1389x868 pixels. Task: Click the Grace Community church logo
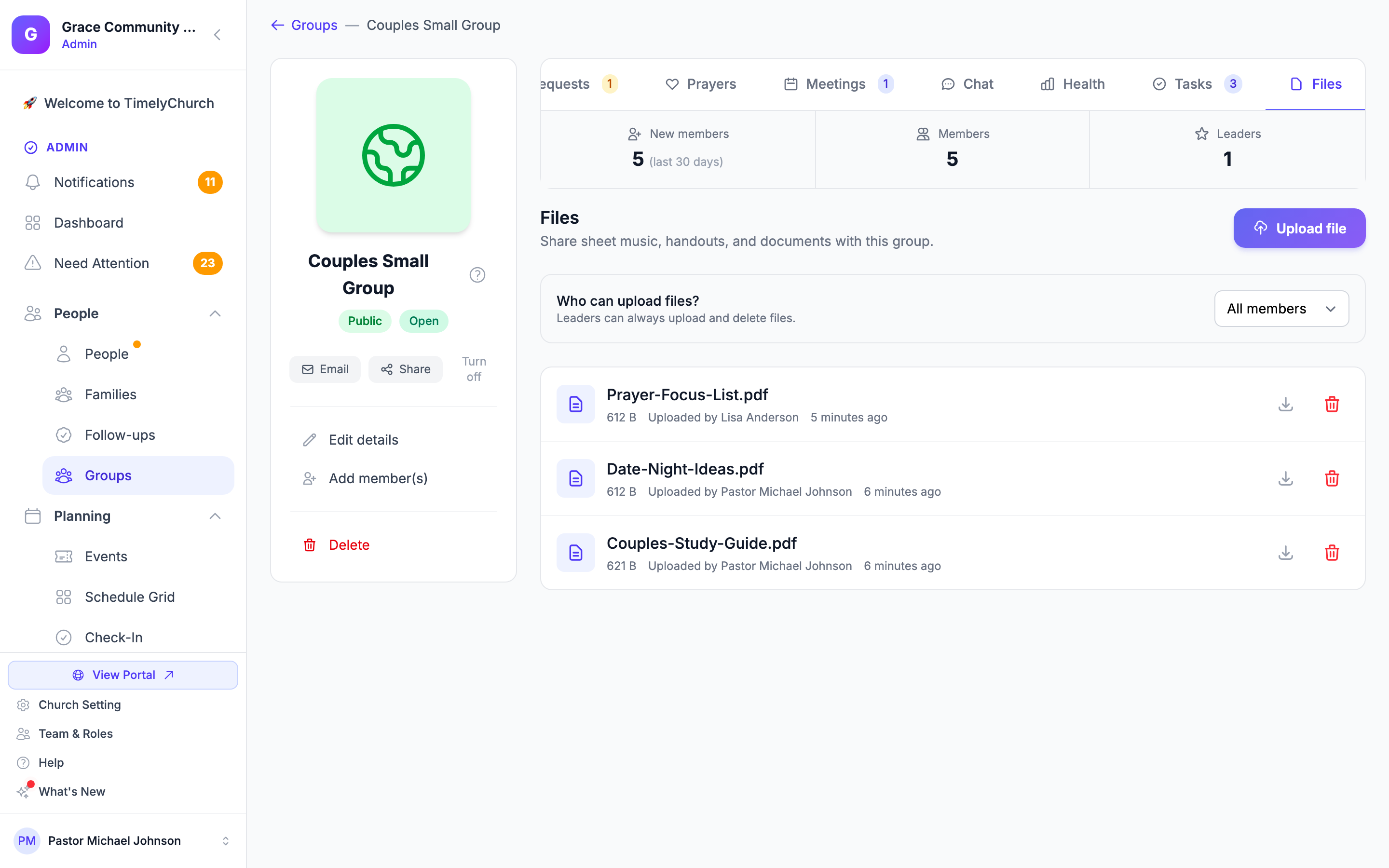[31, 34]
